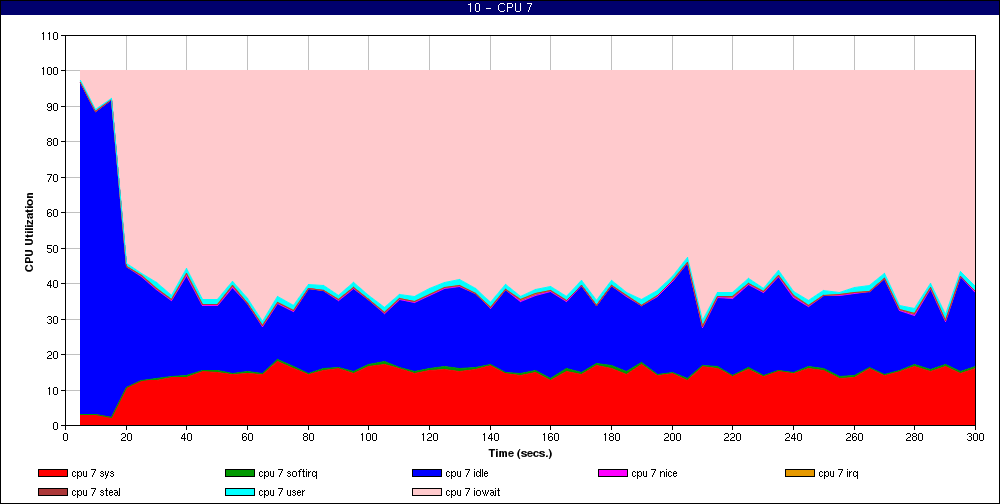This screenshot has height=504, width=1000.
Task: Click the green 'cpu 7 softirq' legend swatch
Action: coord(239,473)
